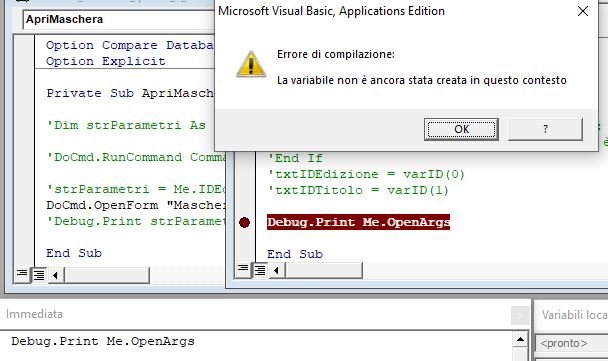Viewport: 608px width, 361px height.
Task: Switch right code window to Full Module View
Action: click(260, 269)
